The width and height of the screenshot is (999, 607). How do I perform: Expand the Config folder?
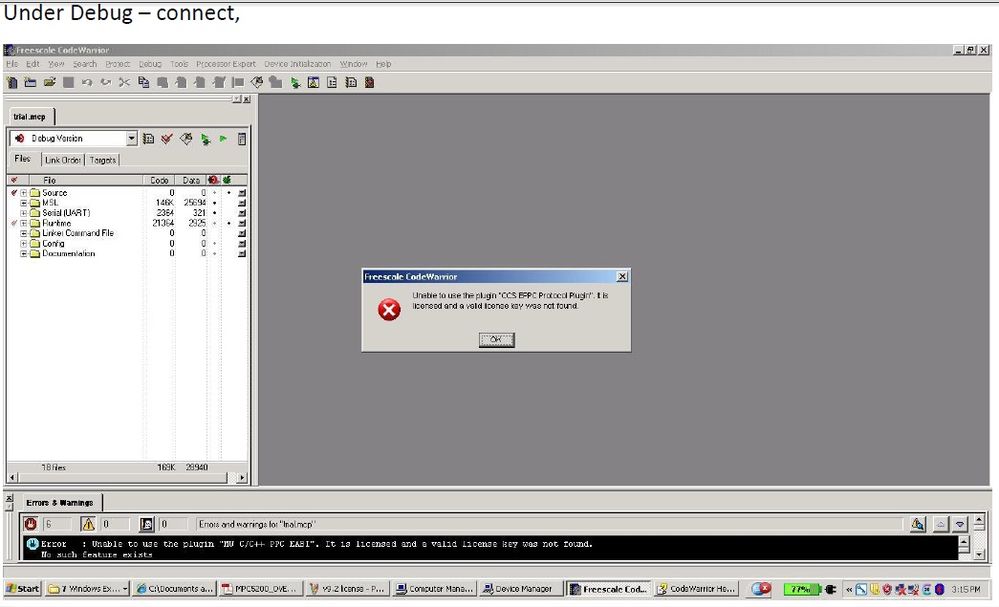(x=24, y=243)
